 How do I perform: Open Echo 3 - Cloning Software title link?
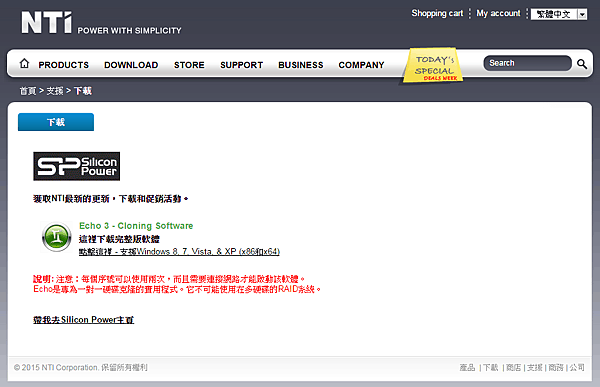point(136,226)
